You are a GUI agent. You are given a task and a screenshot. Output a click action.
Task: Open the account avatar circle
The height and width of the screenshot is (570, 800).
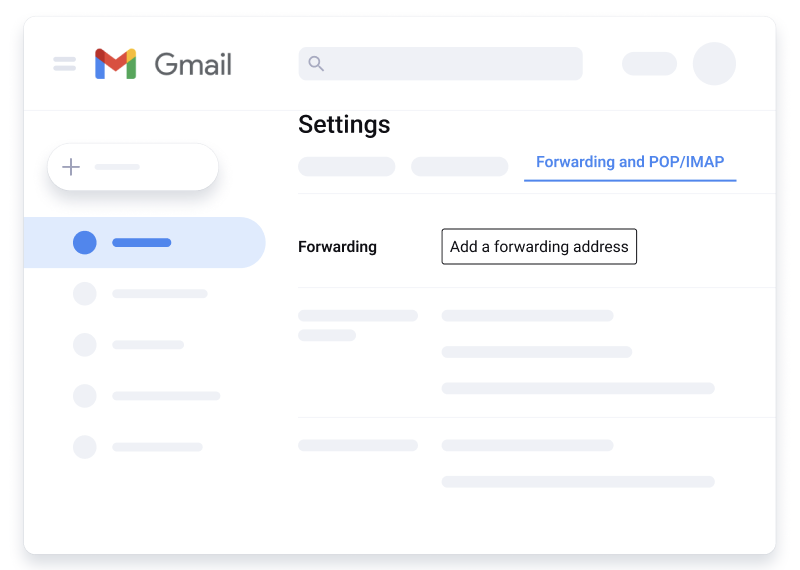pyautogui.click(x=714, y=64)
